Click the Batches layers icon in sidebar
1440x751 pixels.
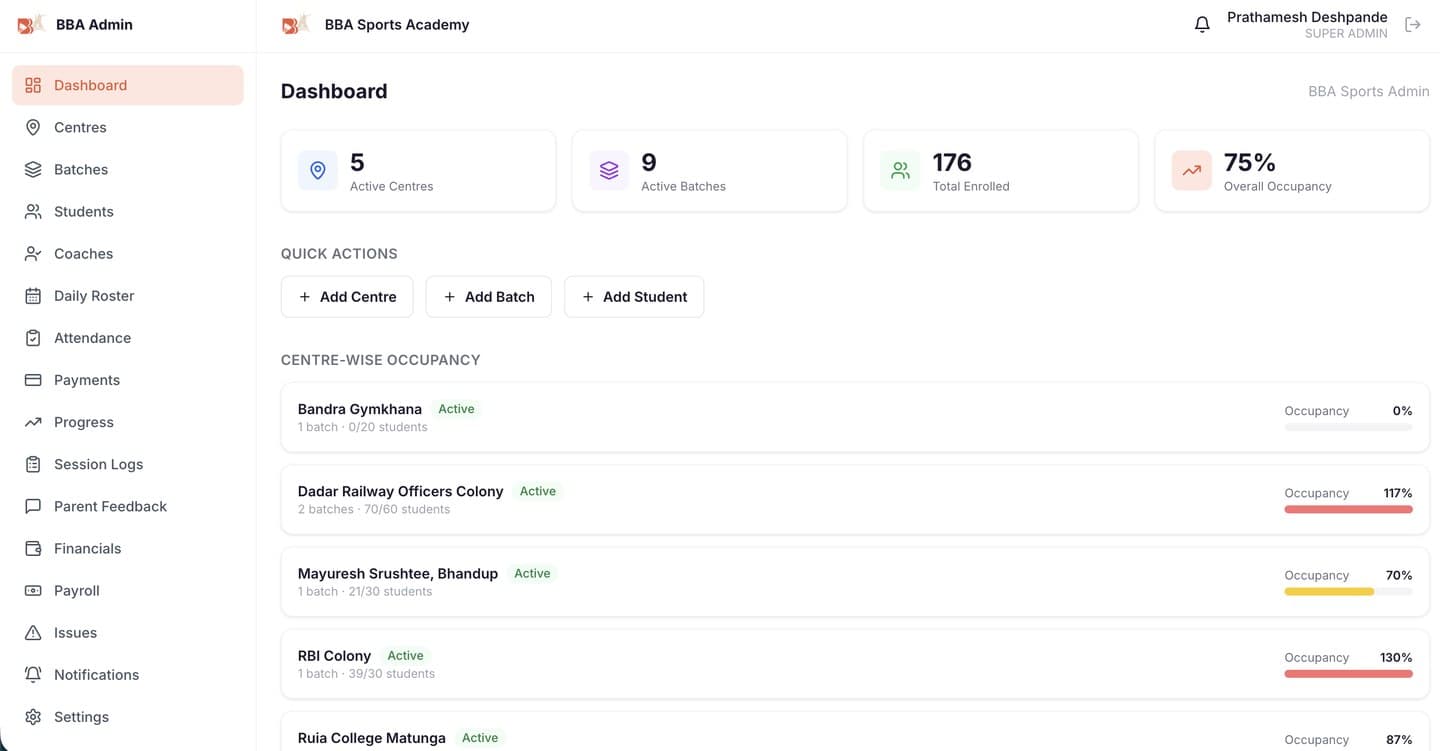[33, 169]
